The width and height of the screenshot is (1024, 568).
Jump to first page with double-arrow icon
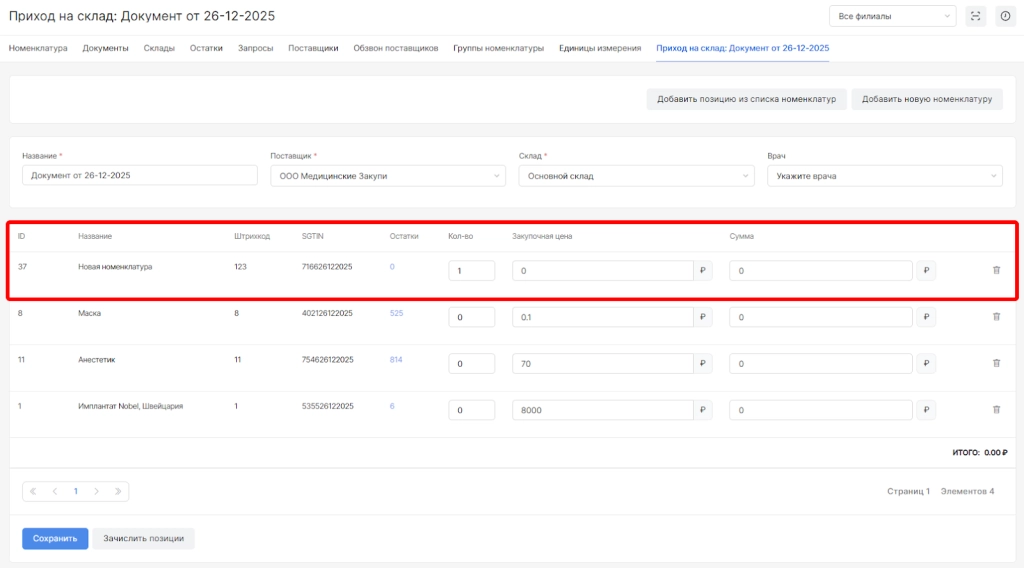(33, 491)
